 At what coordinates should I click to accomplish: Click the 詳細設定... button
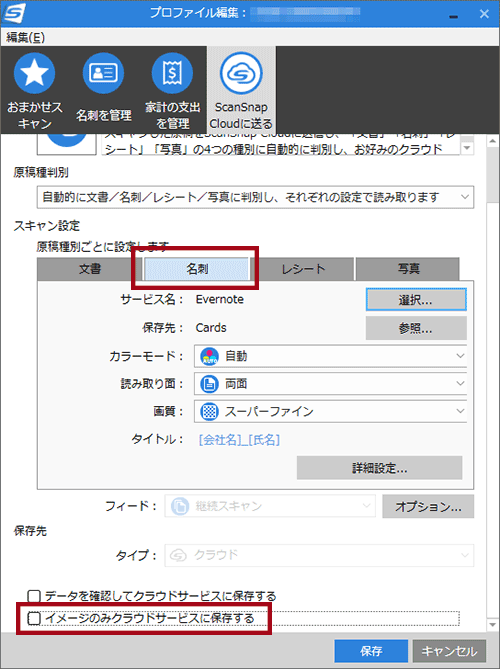380,468
